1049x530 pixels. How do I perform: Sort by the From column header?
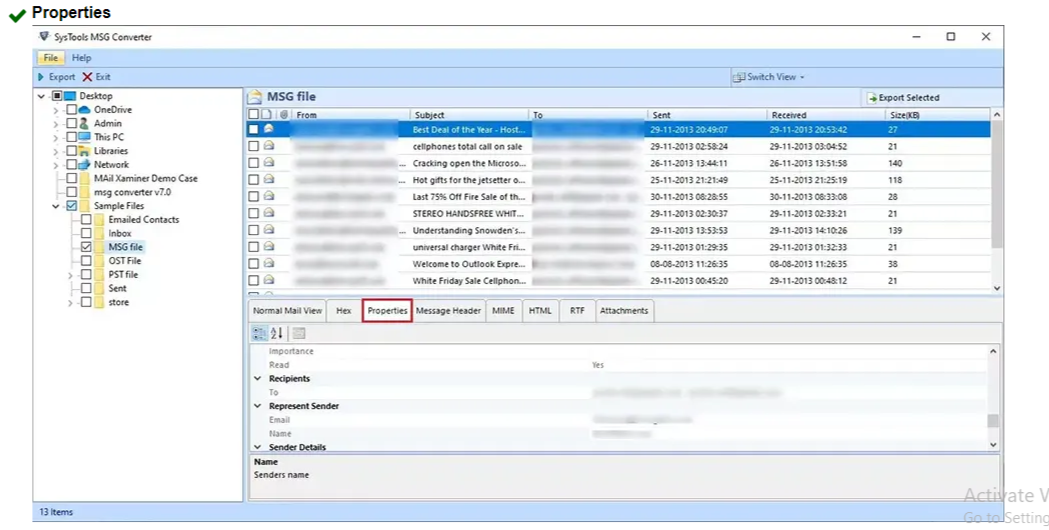(x=351, y=114)
